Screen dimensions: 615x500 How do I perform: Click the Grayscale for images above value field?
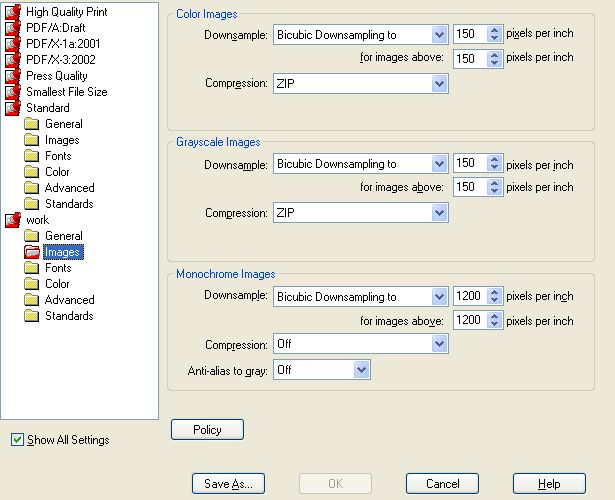(x=471, y=187)
